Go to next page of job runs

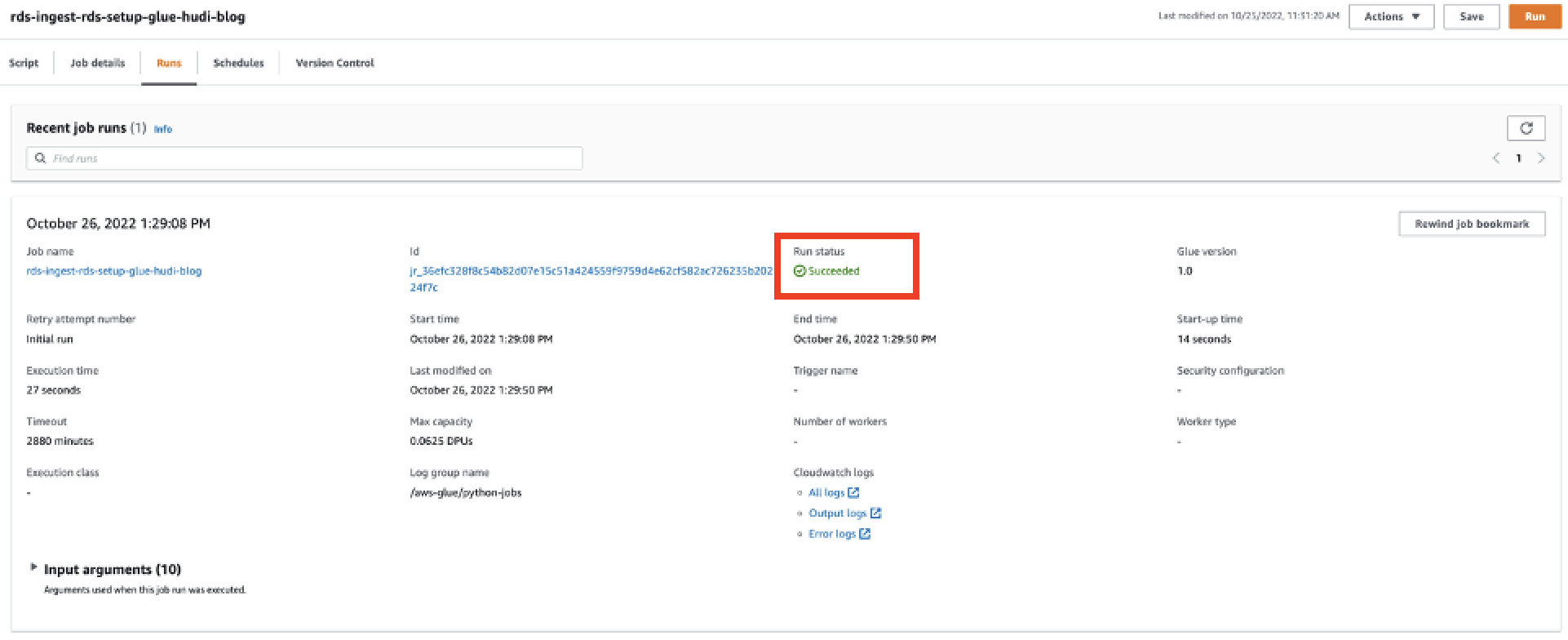pos(1541,158)
